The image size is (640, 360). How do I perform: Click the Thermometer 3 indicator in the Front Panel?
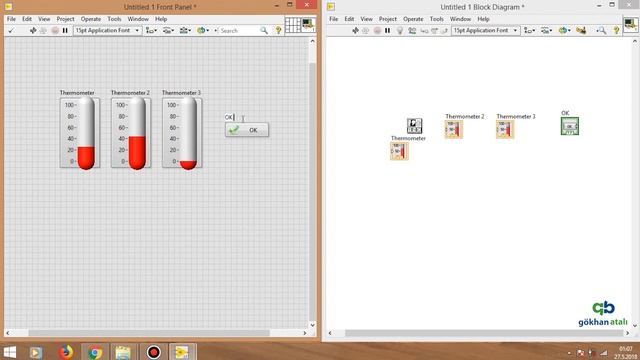point(182,133)
